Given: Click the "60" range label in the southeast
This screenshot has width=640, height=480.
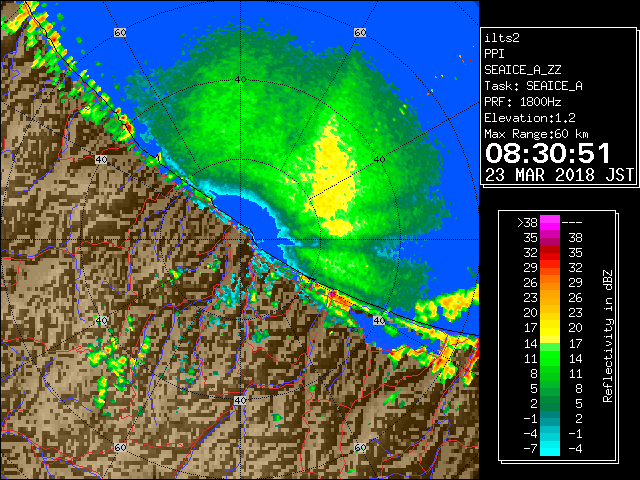Looking at the screenshot, I should tap(360, 447).
